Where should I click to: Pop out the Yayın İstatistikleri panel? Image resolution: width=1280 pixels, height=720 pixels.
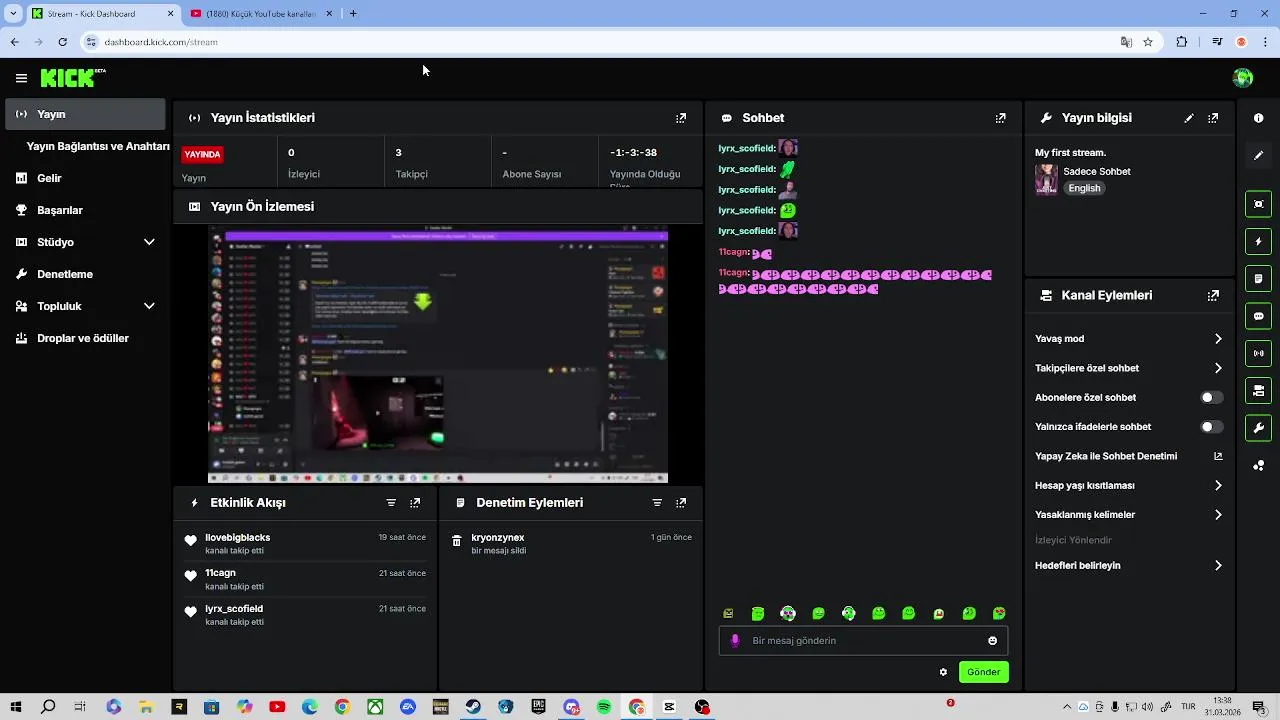click(681, 118)
